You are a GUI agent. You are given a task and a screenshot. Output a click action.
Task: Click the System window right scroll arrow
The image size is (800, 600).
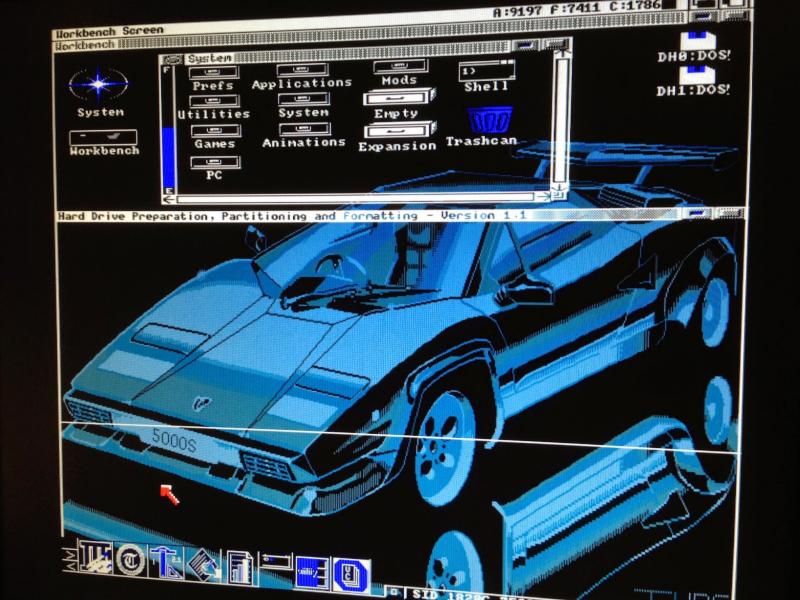[x=544, y=196]
